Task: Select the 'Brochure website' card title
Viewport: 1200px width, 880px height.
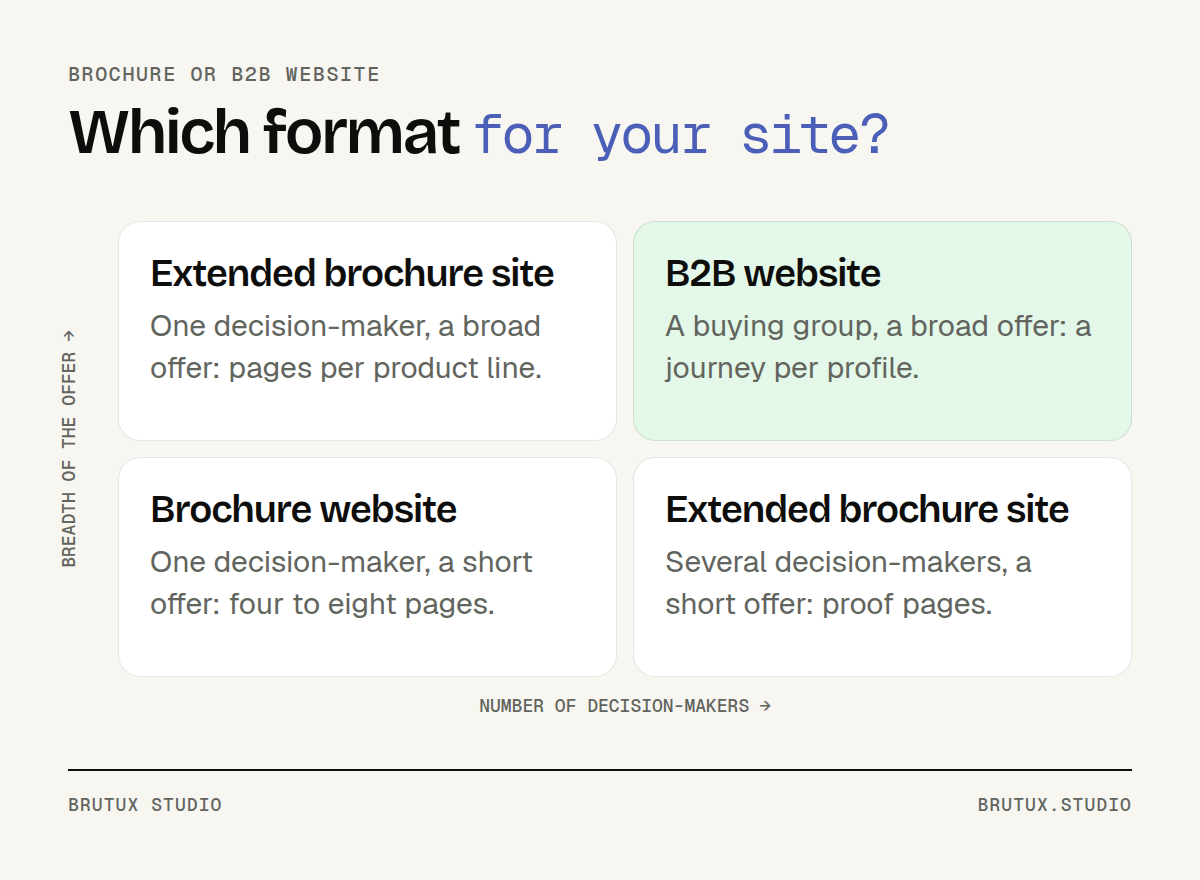Action: coord(303,509)
